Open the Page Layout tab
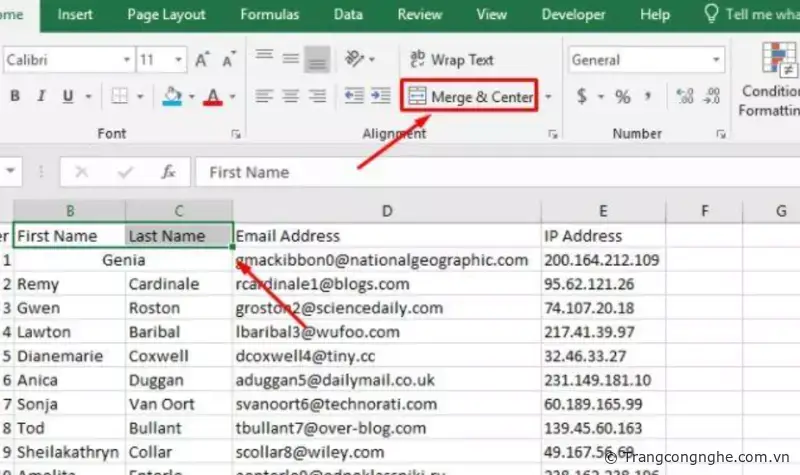 166,15
